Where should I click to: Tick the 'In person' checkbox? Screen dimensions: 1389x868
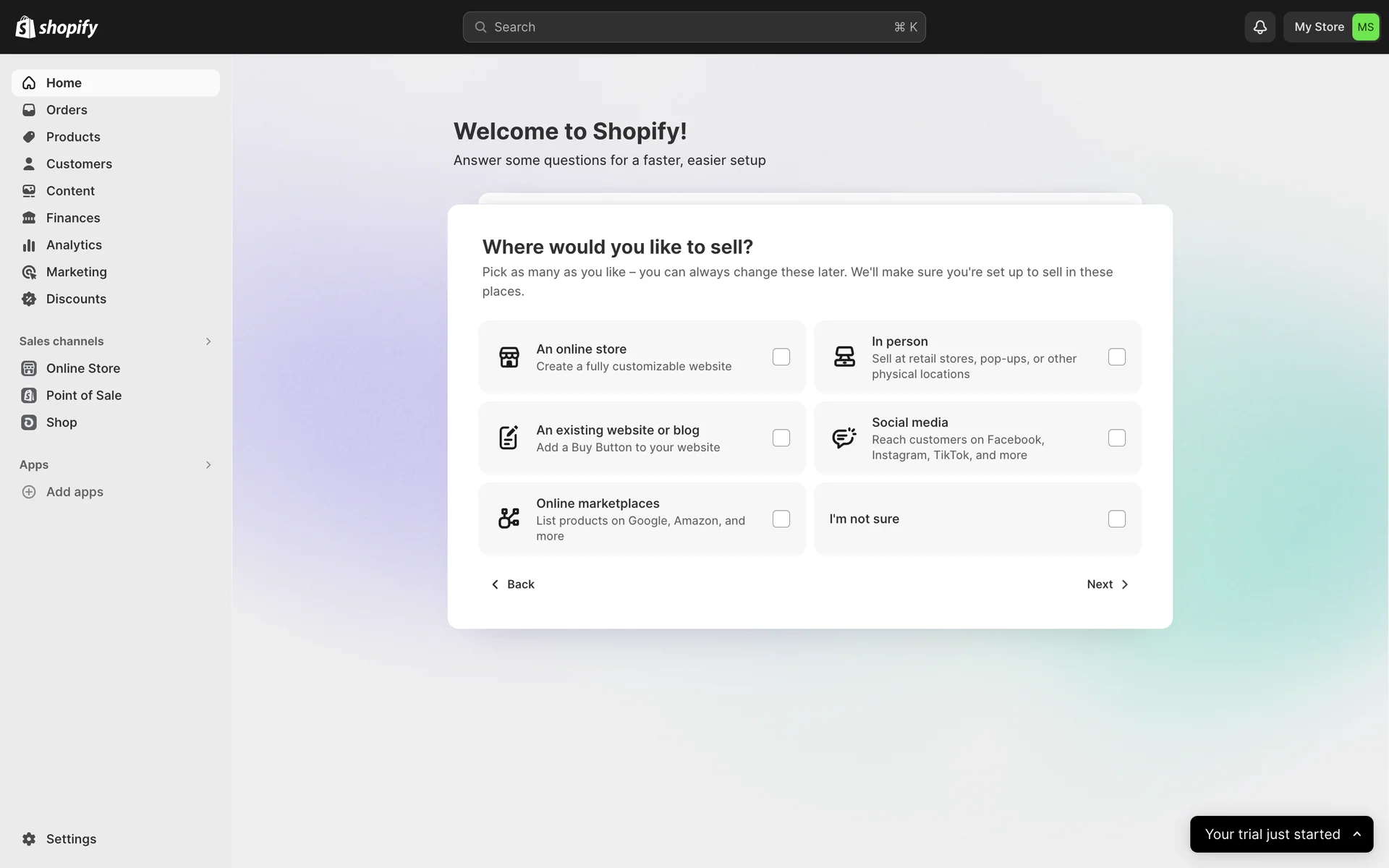tap(1116, 357)
